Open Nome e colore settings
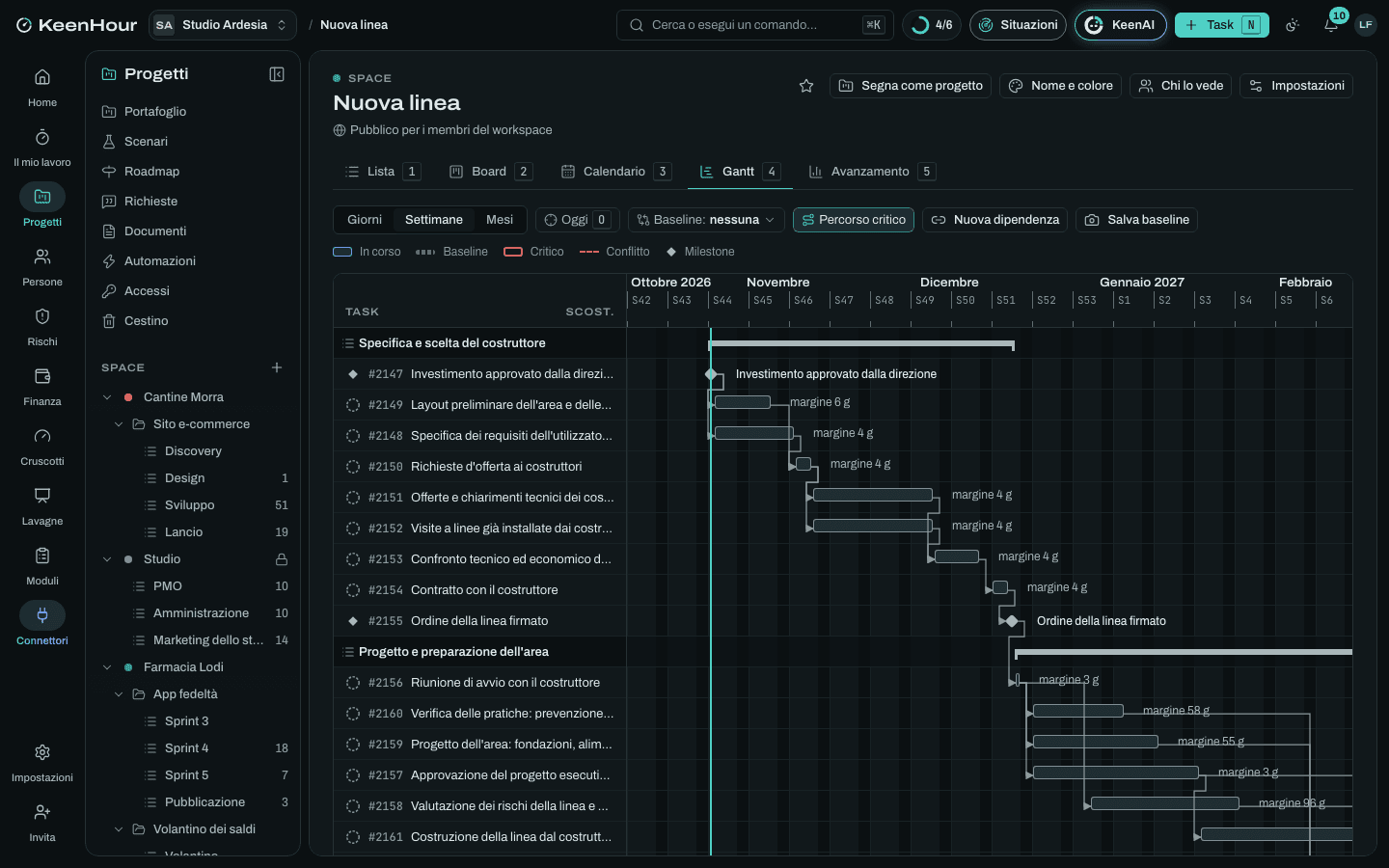 pyautogui.click(x=1060, y=86)
